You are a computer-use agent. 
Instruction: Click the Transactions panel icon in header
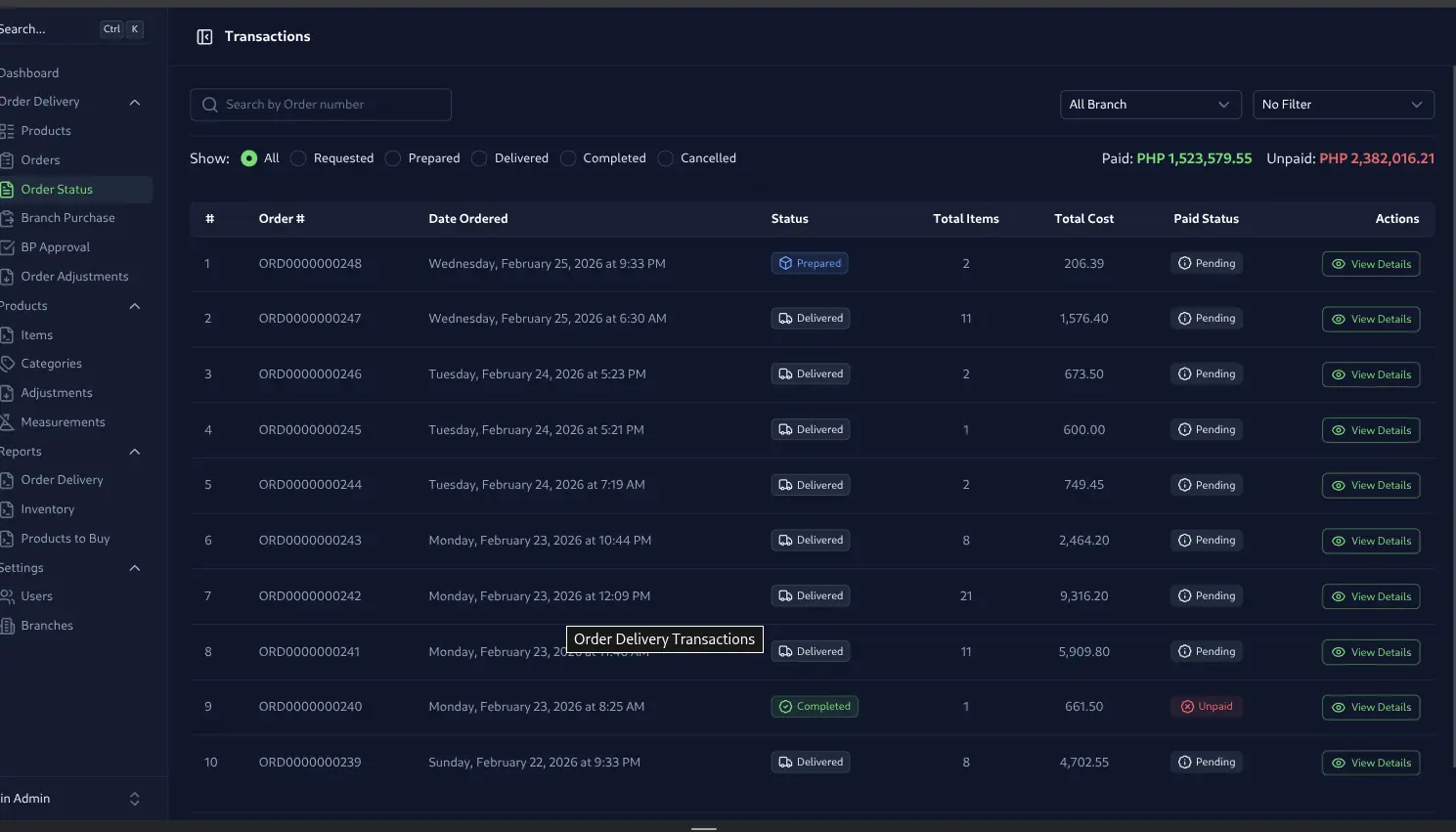click(204, 36)
